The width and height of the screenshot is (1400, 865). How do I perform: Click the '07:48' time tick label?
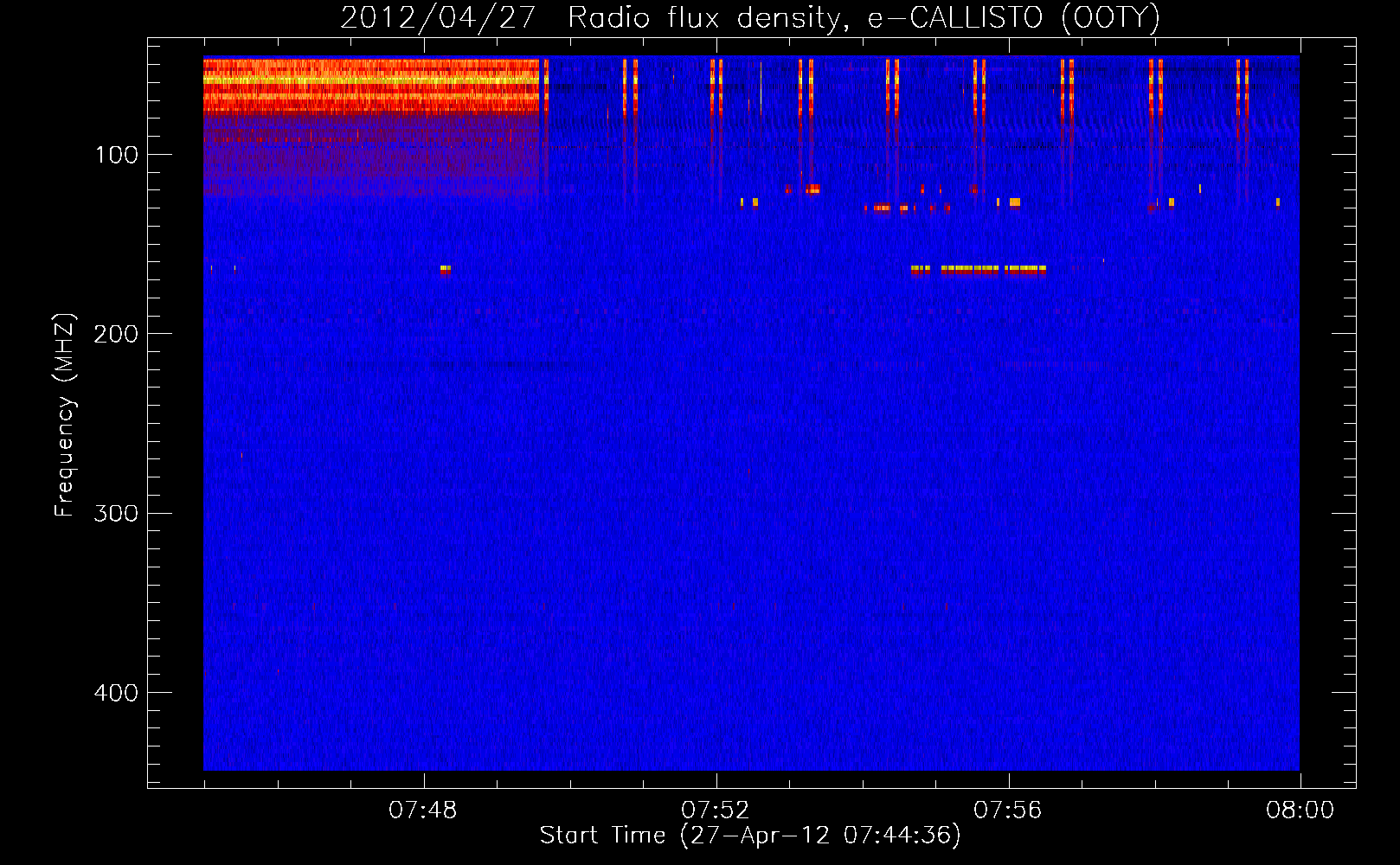pyautogui.click(x=422, y=811)
